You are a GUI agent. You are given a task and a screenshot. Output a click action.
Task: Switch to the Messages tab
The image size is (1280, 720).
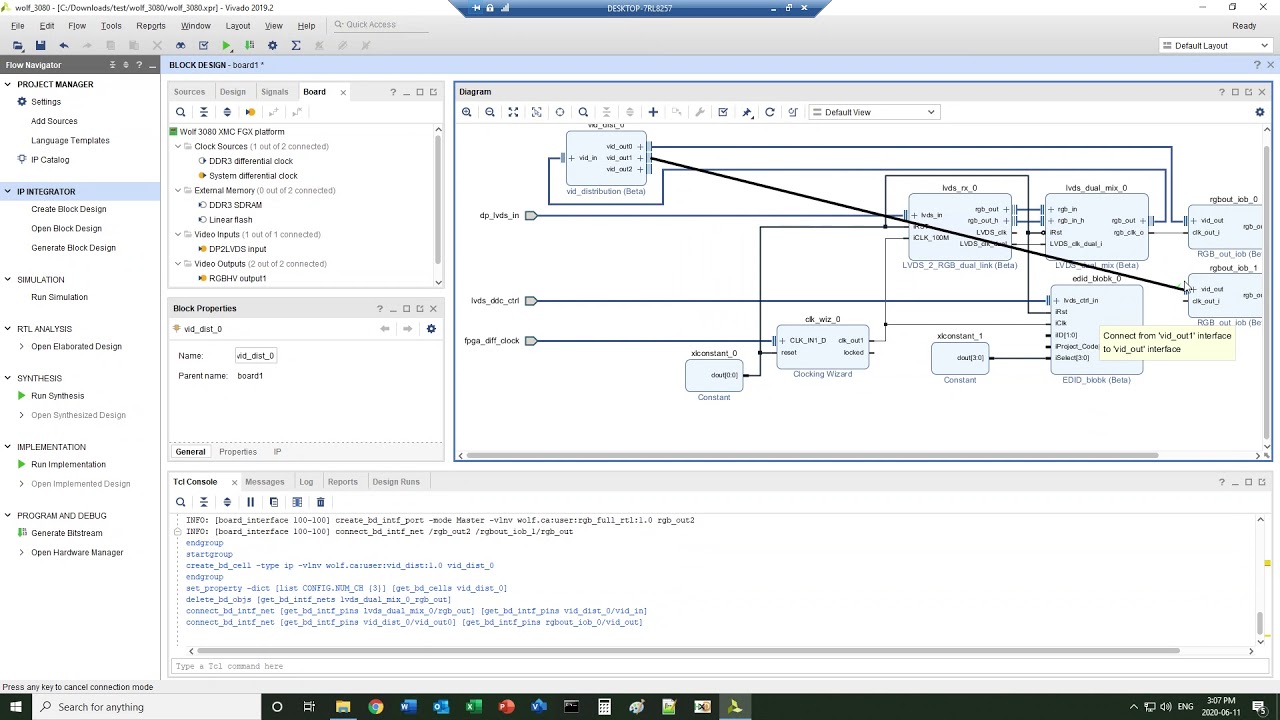coord(265,482)
